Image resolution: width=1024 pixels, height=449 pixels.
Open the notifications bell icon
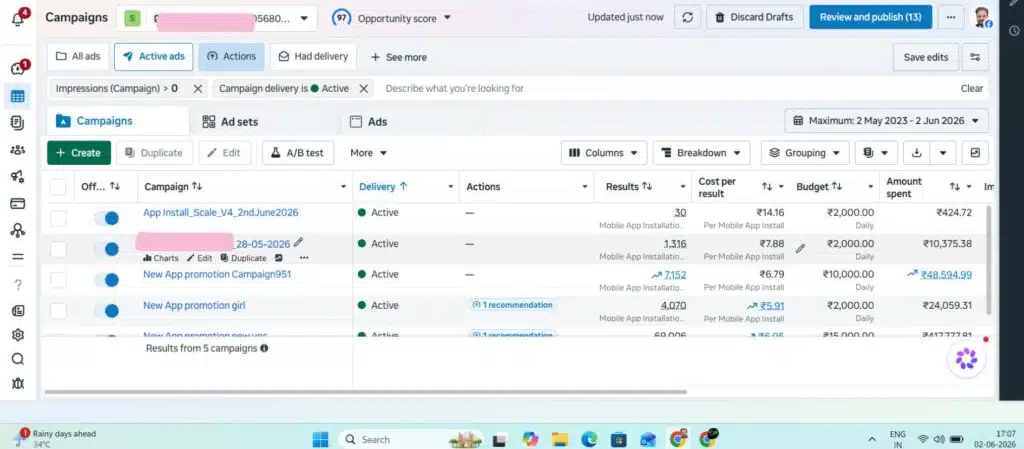(18, 18)
